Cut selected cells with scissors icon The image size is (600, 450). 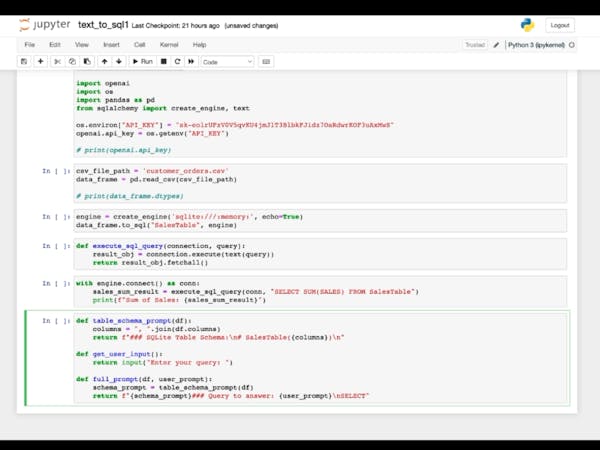[x=57, y=62]
